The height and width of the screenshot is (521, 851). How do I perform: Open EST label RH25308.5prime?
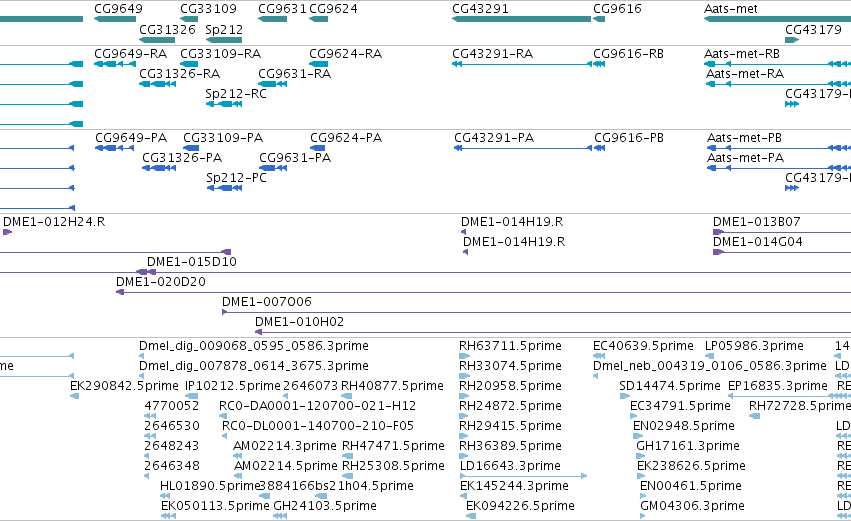(x=393, y=467)
